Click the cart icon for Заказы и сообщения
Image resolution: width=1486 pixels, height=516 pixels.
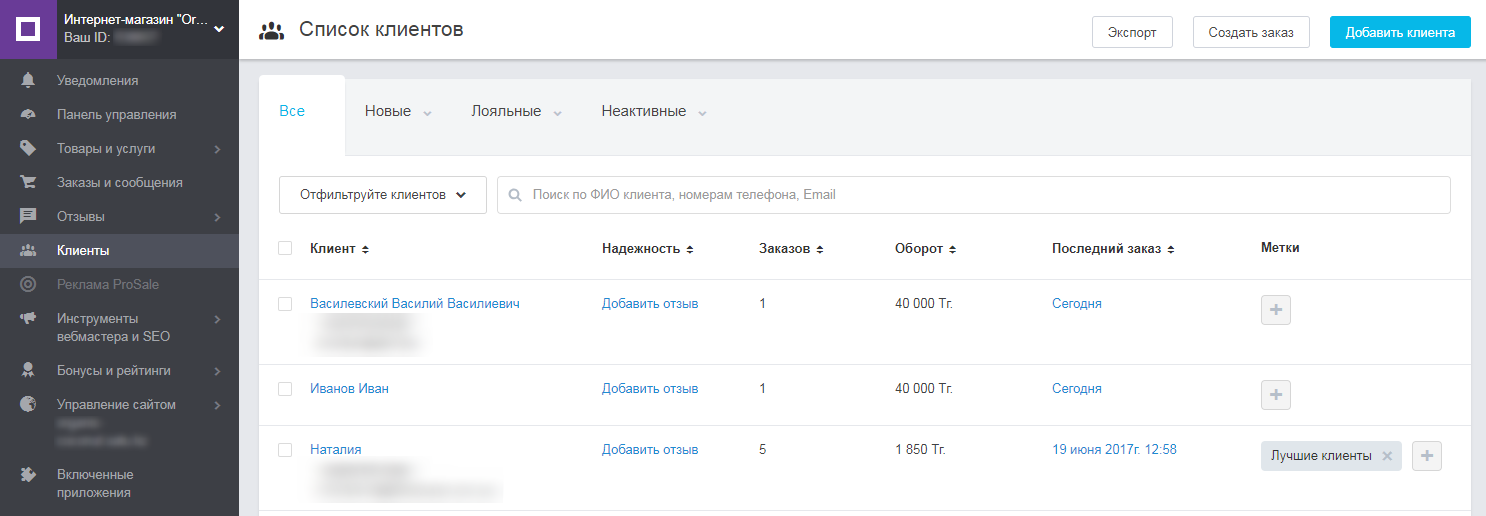(28, 182)
